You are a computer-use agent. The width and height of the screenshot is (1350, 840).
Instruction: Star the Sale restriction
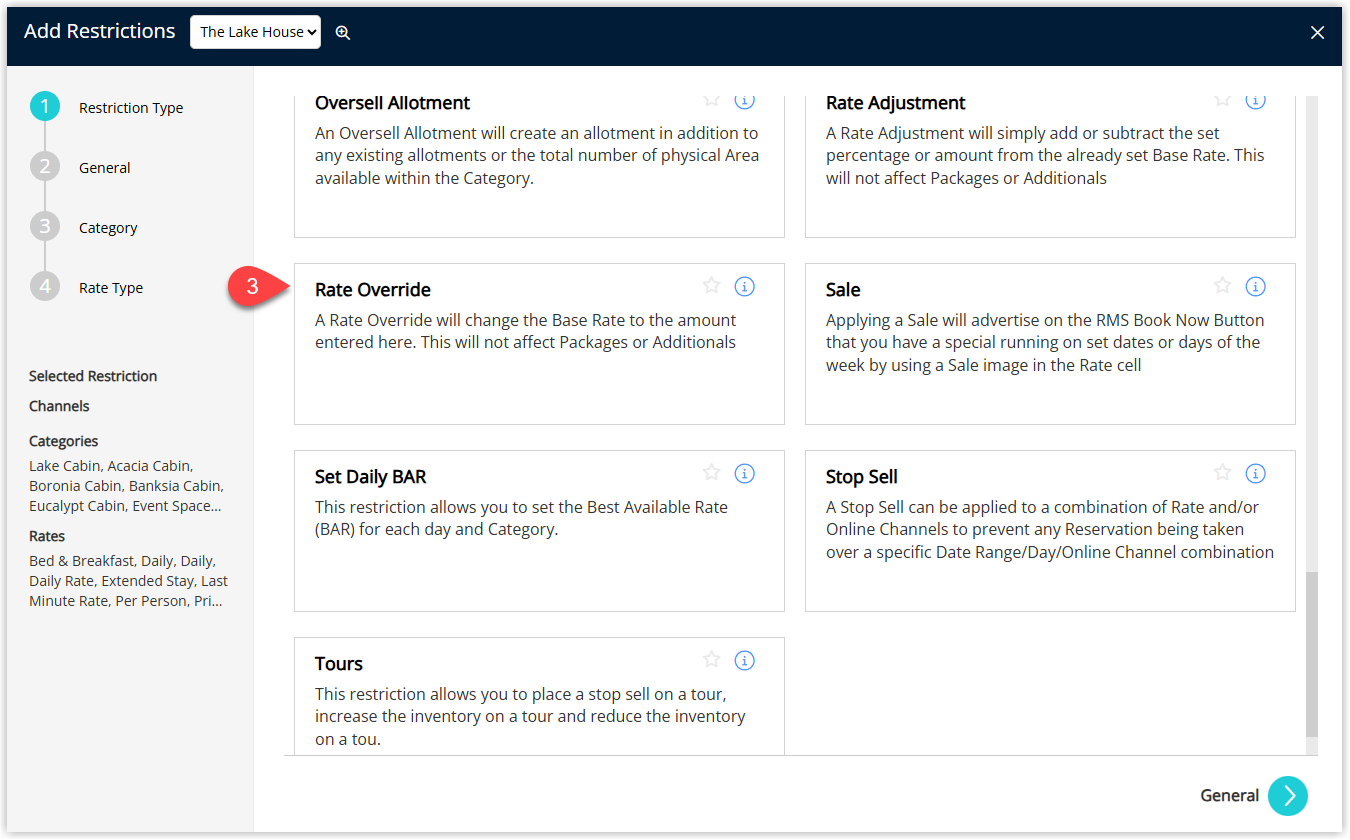coord(1223,286)
